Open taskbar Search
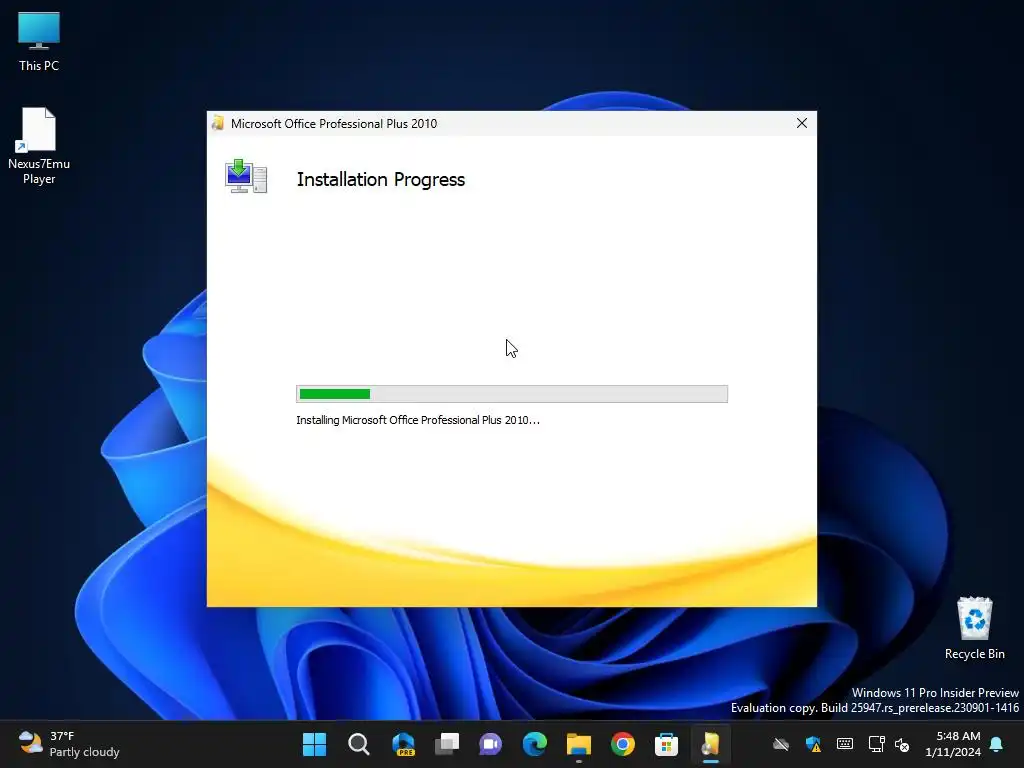 click(359, 744)
